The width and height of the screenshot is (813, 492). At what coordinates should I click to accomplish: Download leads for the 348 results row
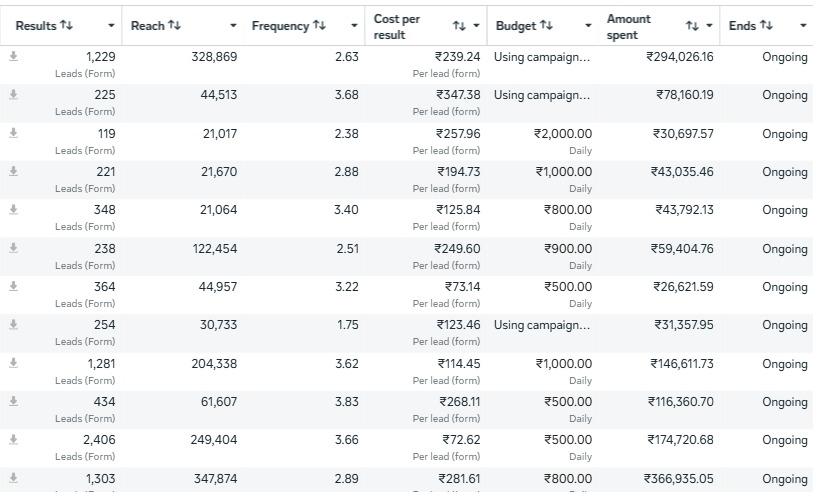pos(13,209)
